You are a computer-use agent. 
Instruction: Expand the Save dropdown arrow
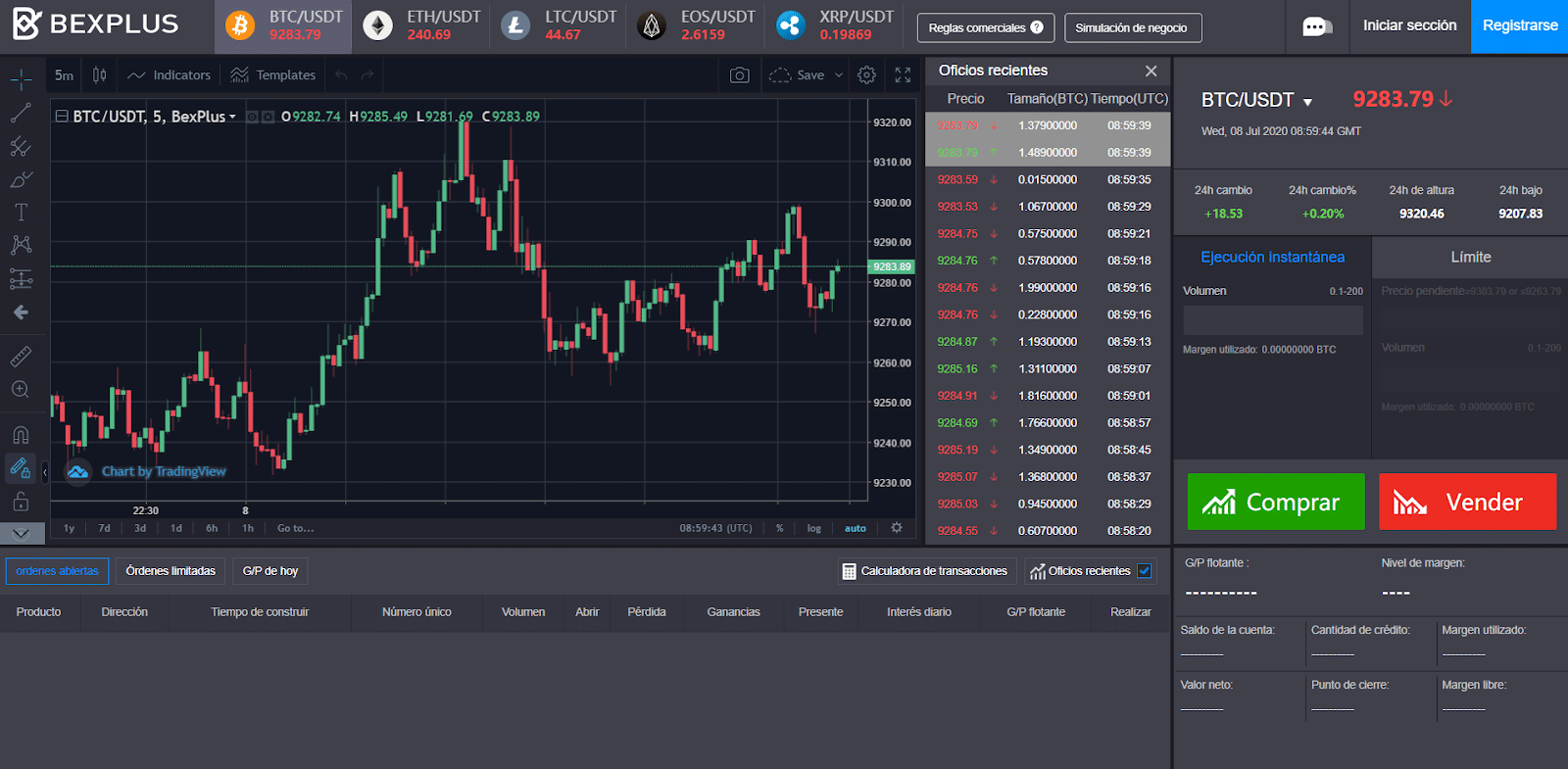pyautogui.click(x=839, y=75)
